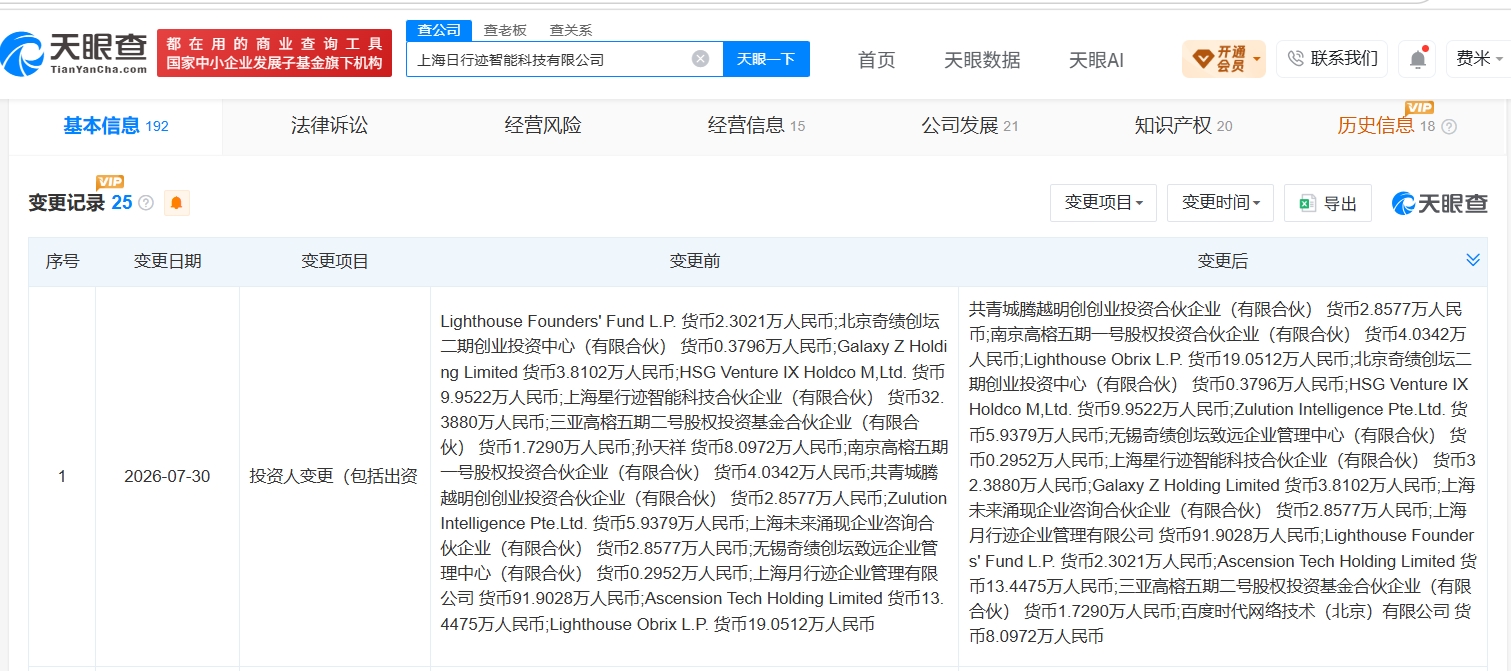
Task: Click help icon next to 历史信息
Action: pos(1449,126)
